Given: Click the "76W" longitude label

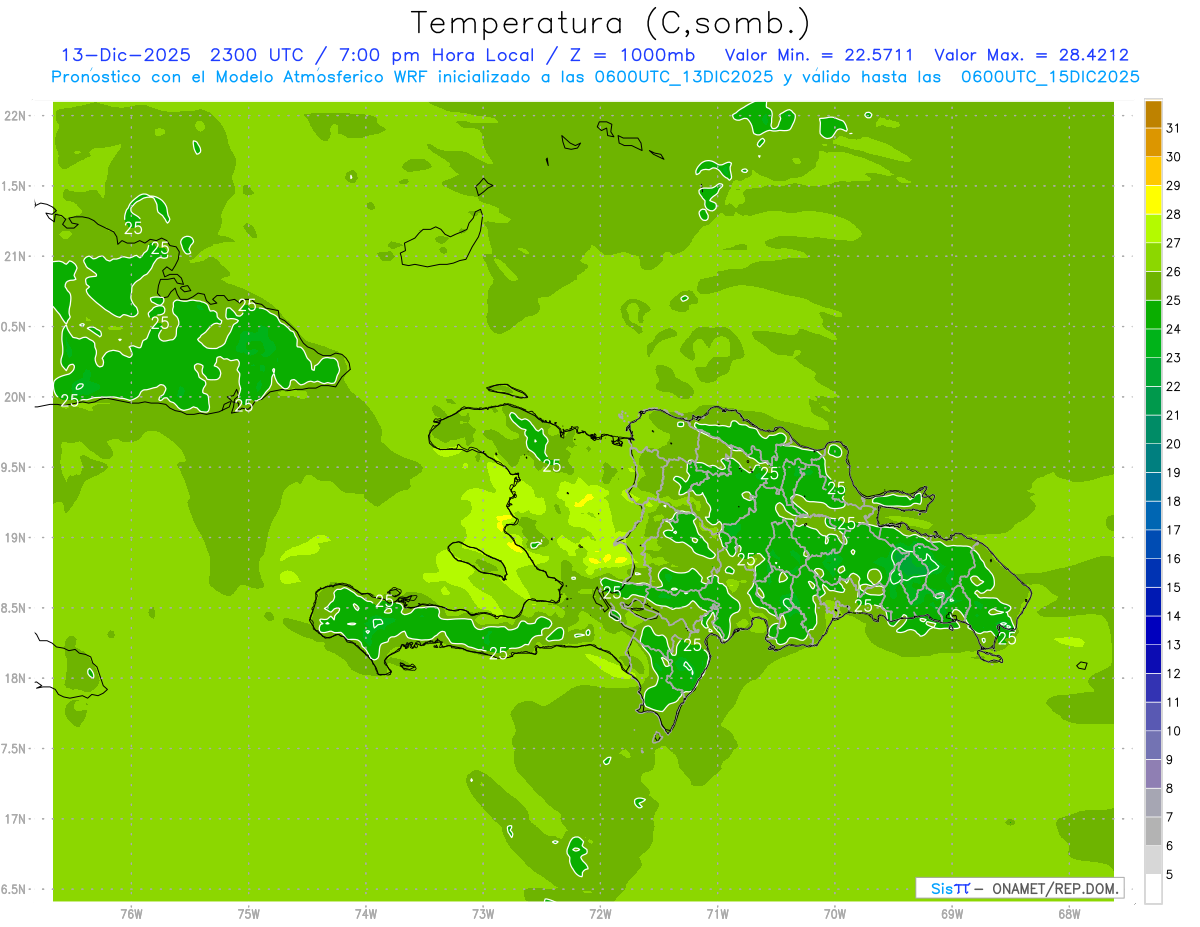Looking at the screenshot, I should click(131, 914).
